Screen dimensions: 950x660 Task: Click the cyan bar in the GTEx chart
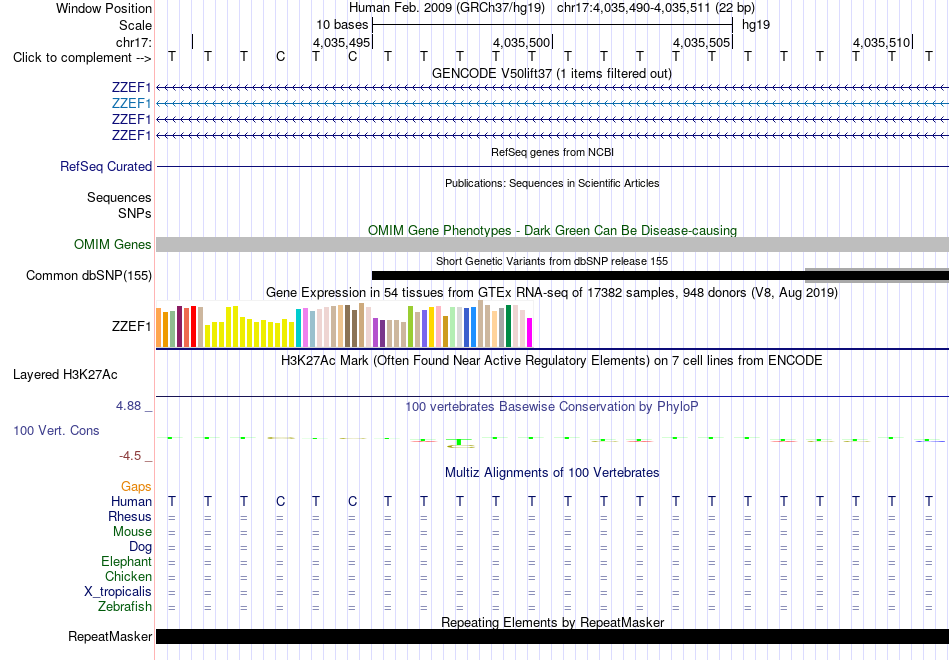pos(298,328)
